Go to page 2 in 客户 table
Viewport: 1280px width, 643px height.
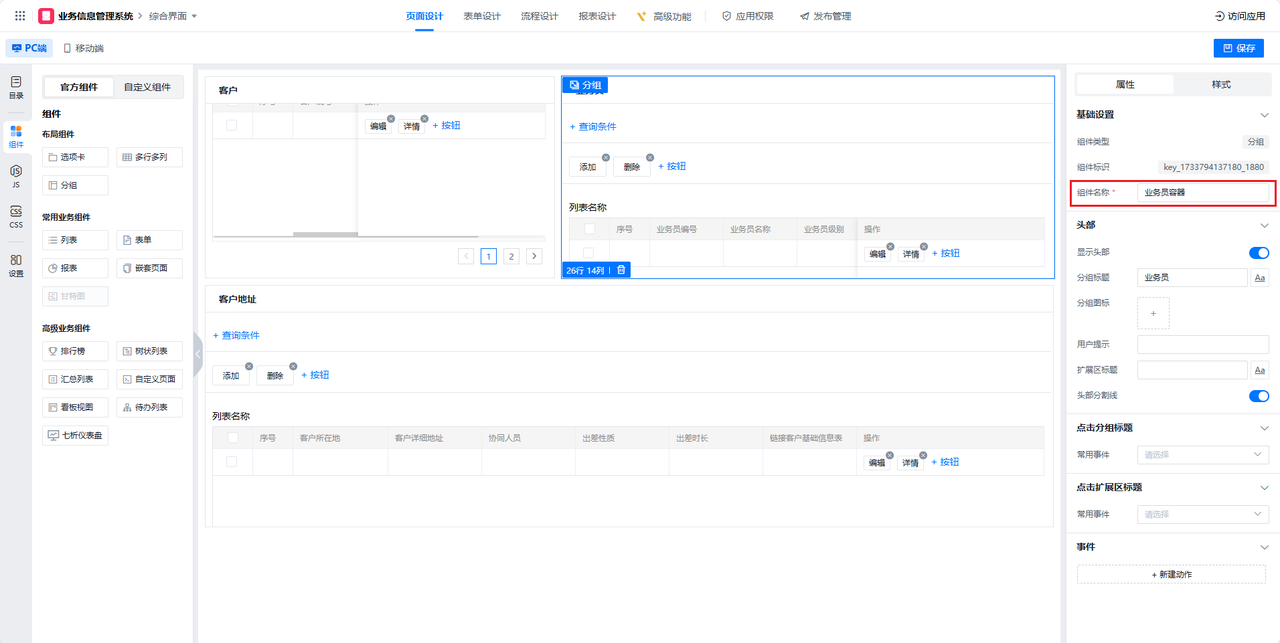pos(511,256)
